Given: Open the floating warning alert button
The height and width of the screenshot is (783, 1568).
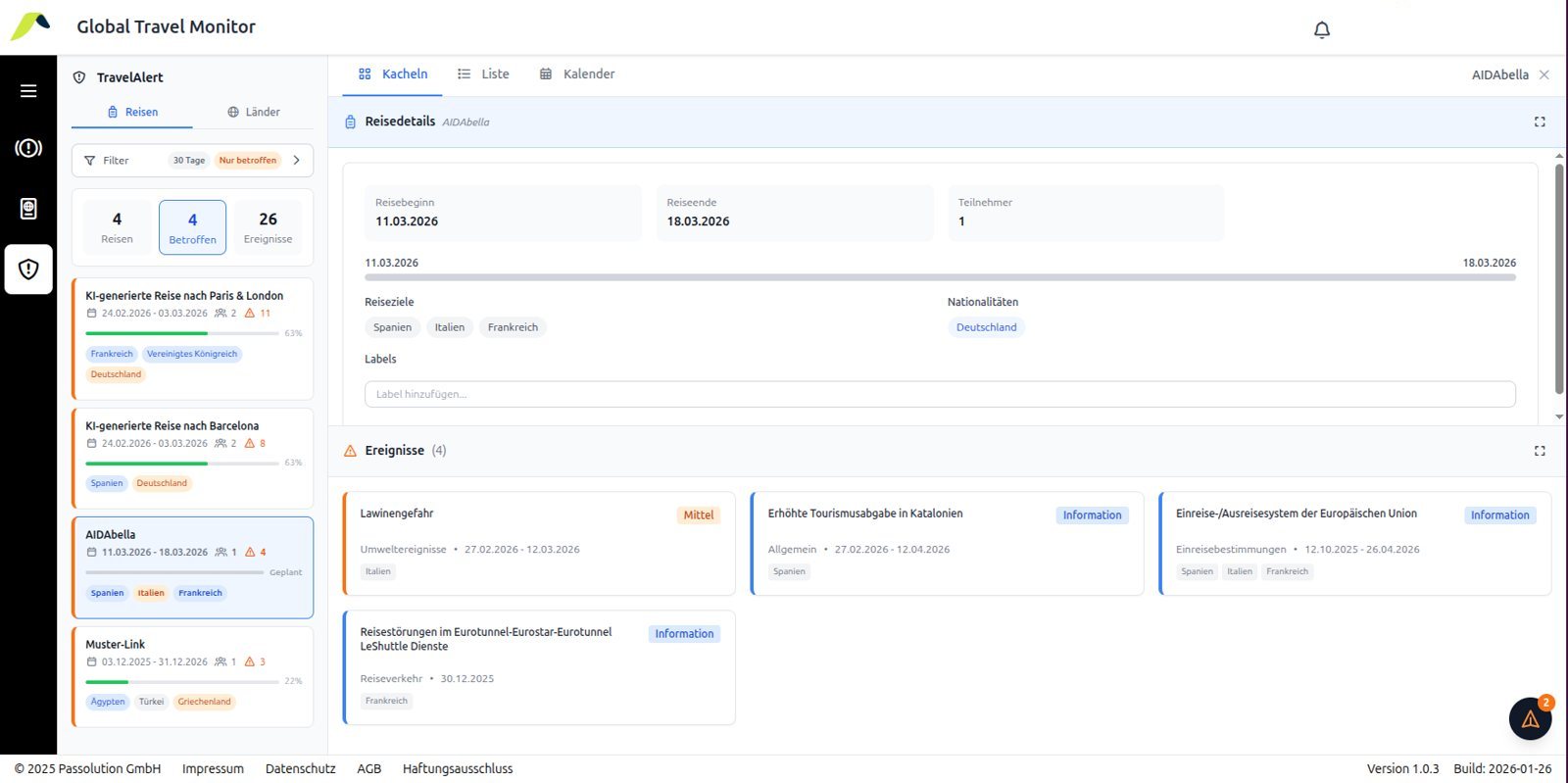Looking at the screenshot, I should [1531, 719].
